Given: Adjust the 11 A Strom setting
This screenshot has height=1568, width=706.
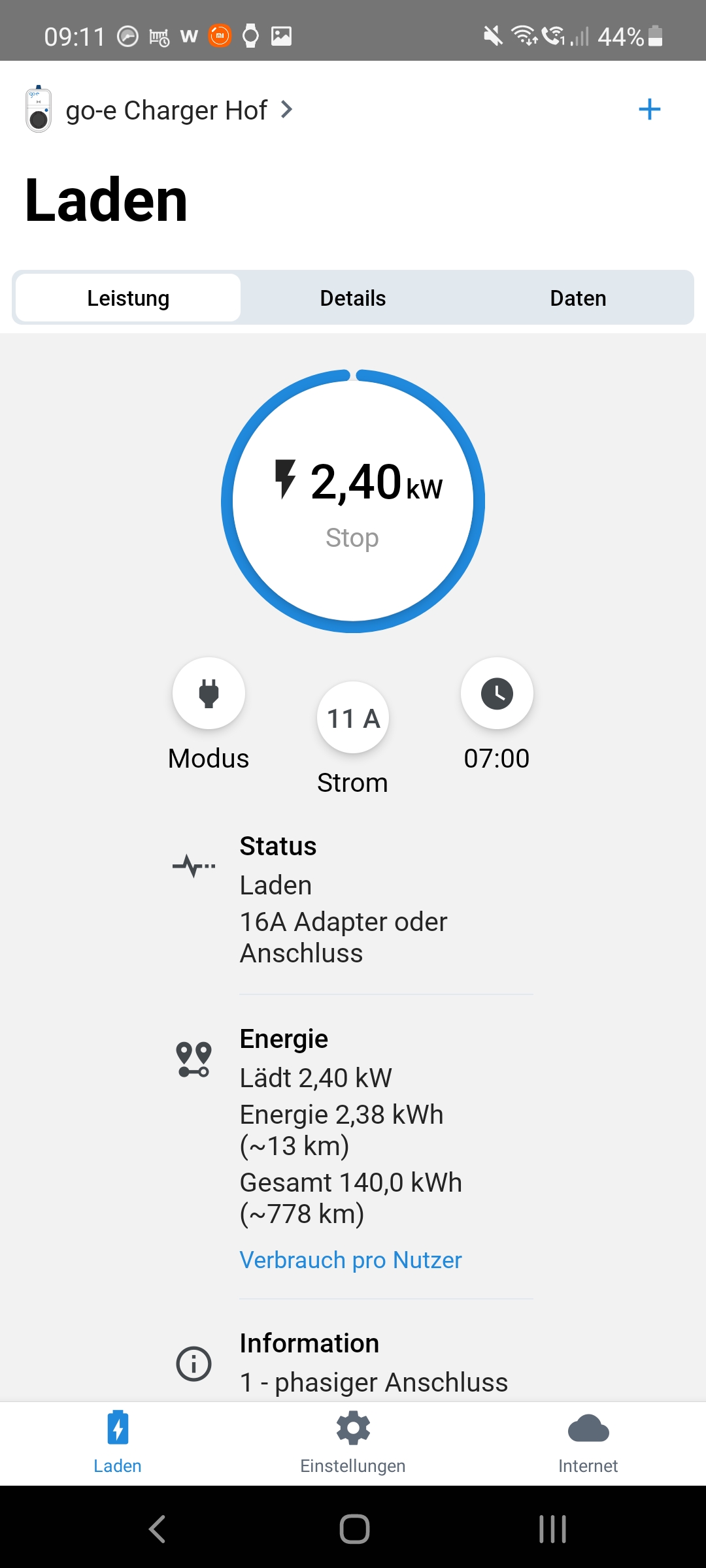Looking at the screenshot, I should pyautogui.click(x=353, y=718).
